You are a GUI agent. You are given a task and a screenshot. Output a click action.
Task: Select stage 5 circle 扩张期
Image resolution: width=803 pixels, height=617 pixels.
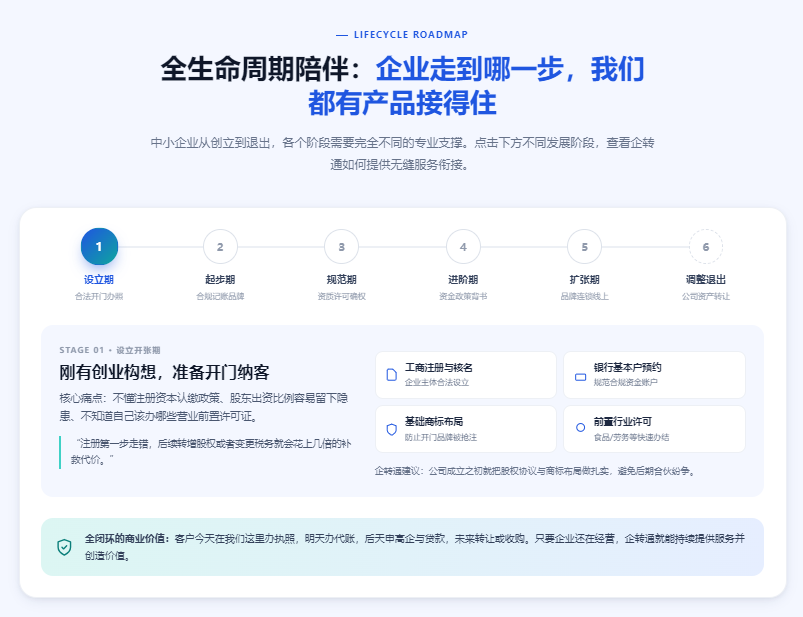tap(584, 247)
